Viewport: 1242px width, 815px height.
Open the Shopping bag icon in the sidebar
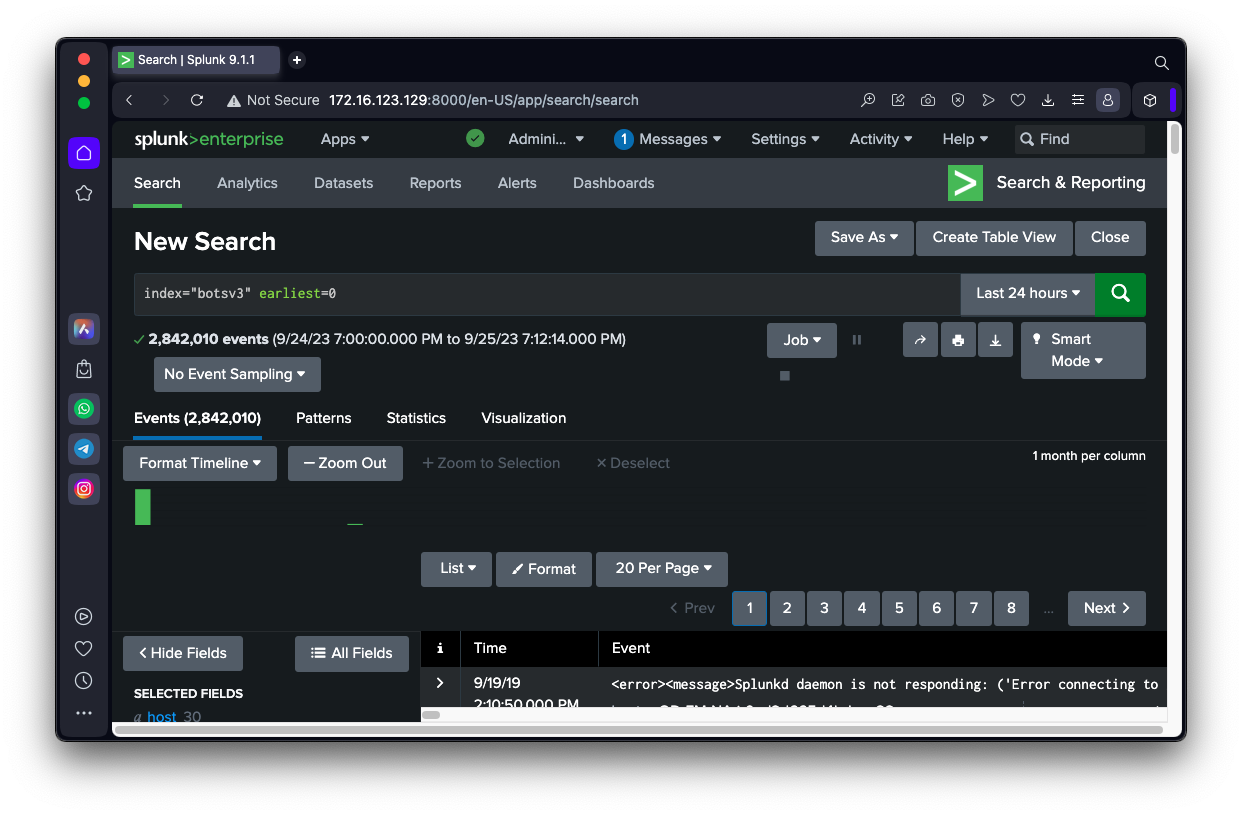pyautogui.click(x=84, y=369)
